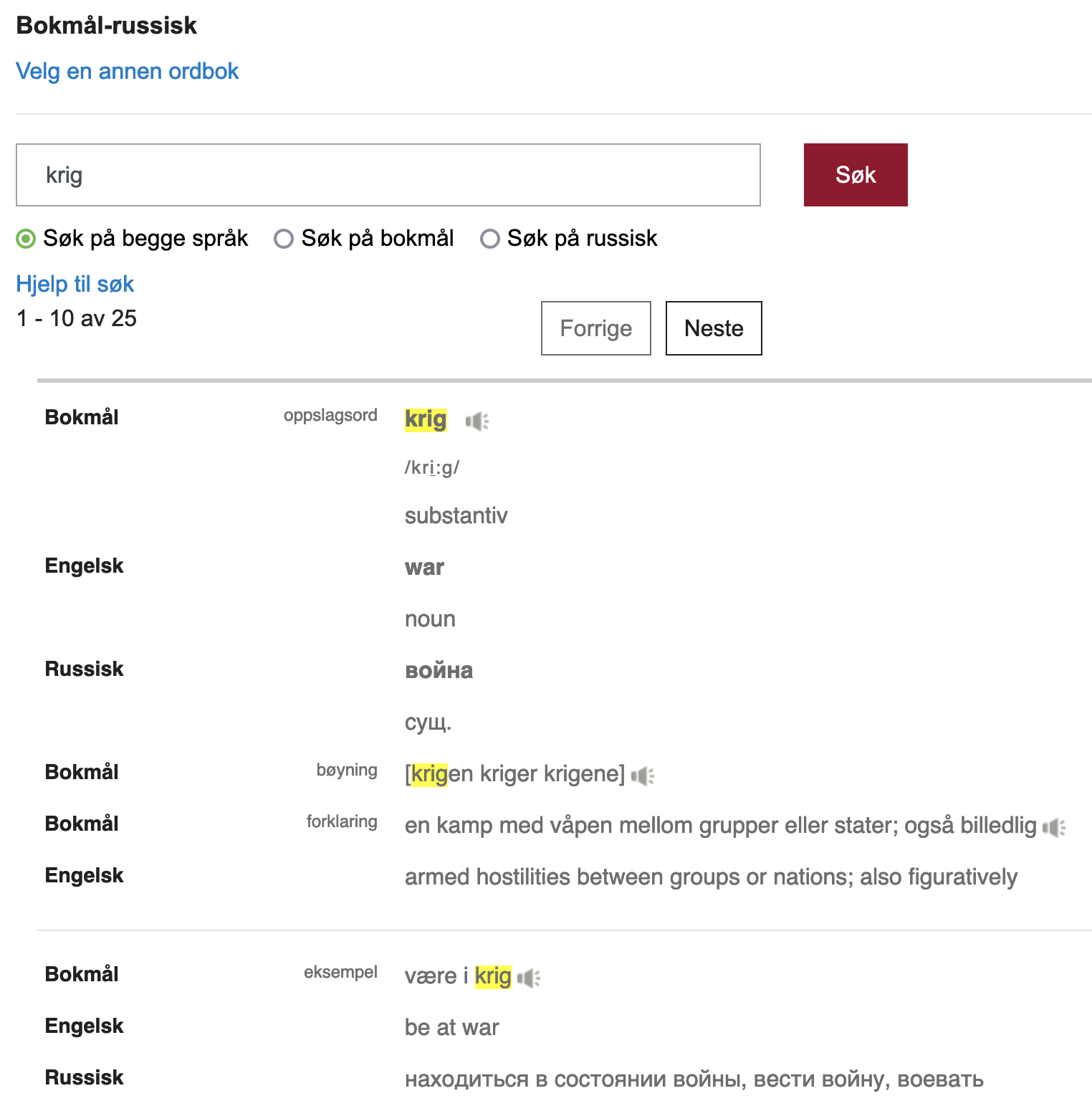
Task: Click the result count '1 - 10 av 25'
Action: (x=77, y=318)
